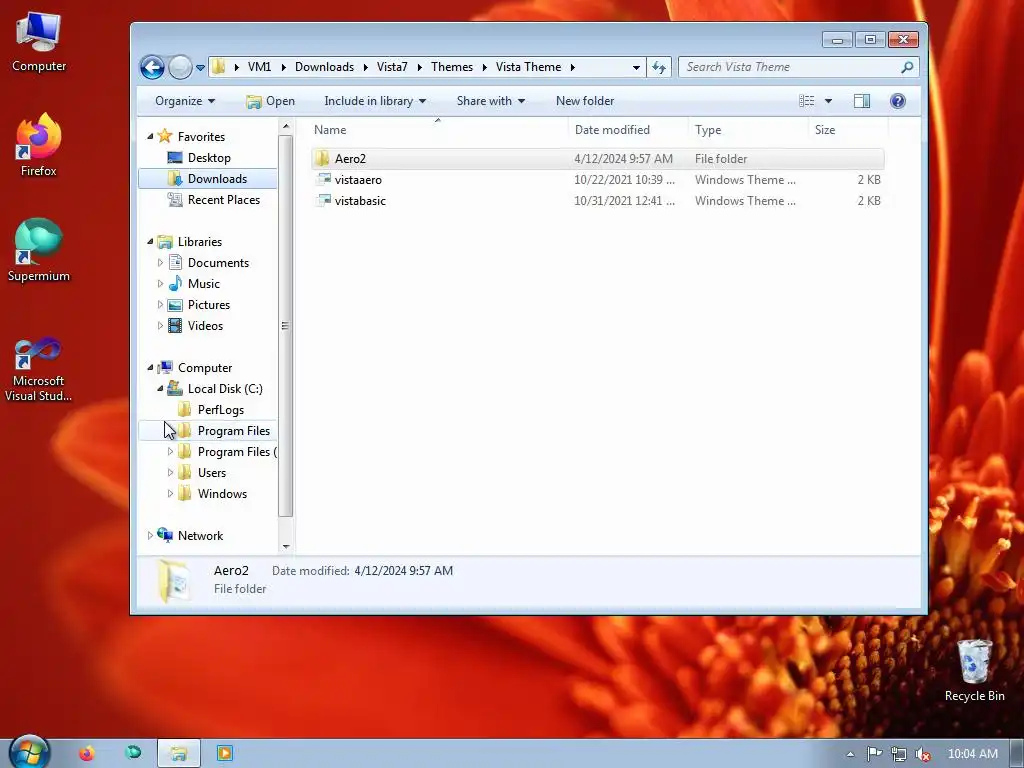Click the refresh button beside address bar
The image size is (1024, 768).
pos(659,67)
